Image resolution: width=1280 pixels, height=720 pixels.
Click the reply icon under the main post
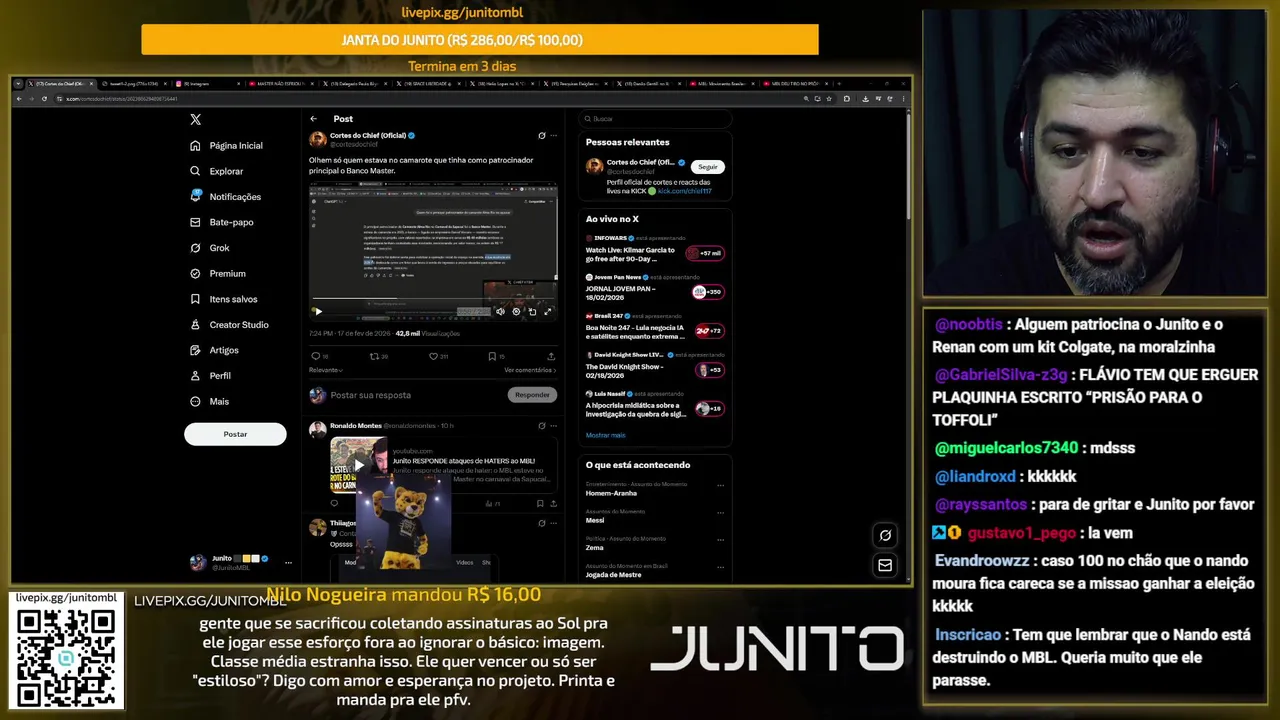(316, 356)
